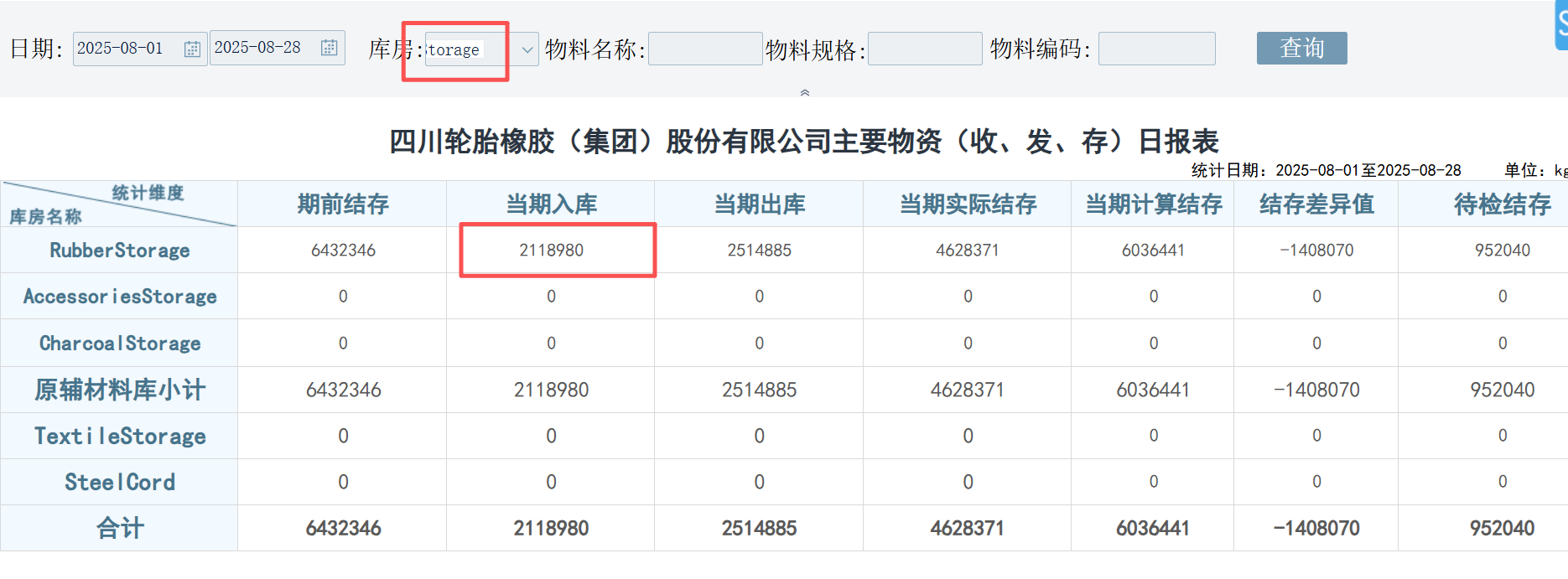Click 2118980 in the RubberStorage row
The image size is (1568, 579).
pyautogui.click(x=551, y=251)
